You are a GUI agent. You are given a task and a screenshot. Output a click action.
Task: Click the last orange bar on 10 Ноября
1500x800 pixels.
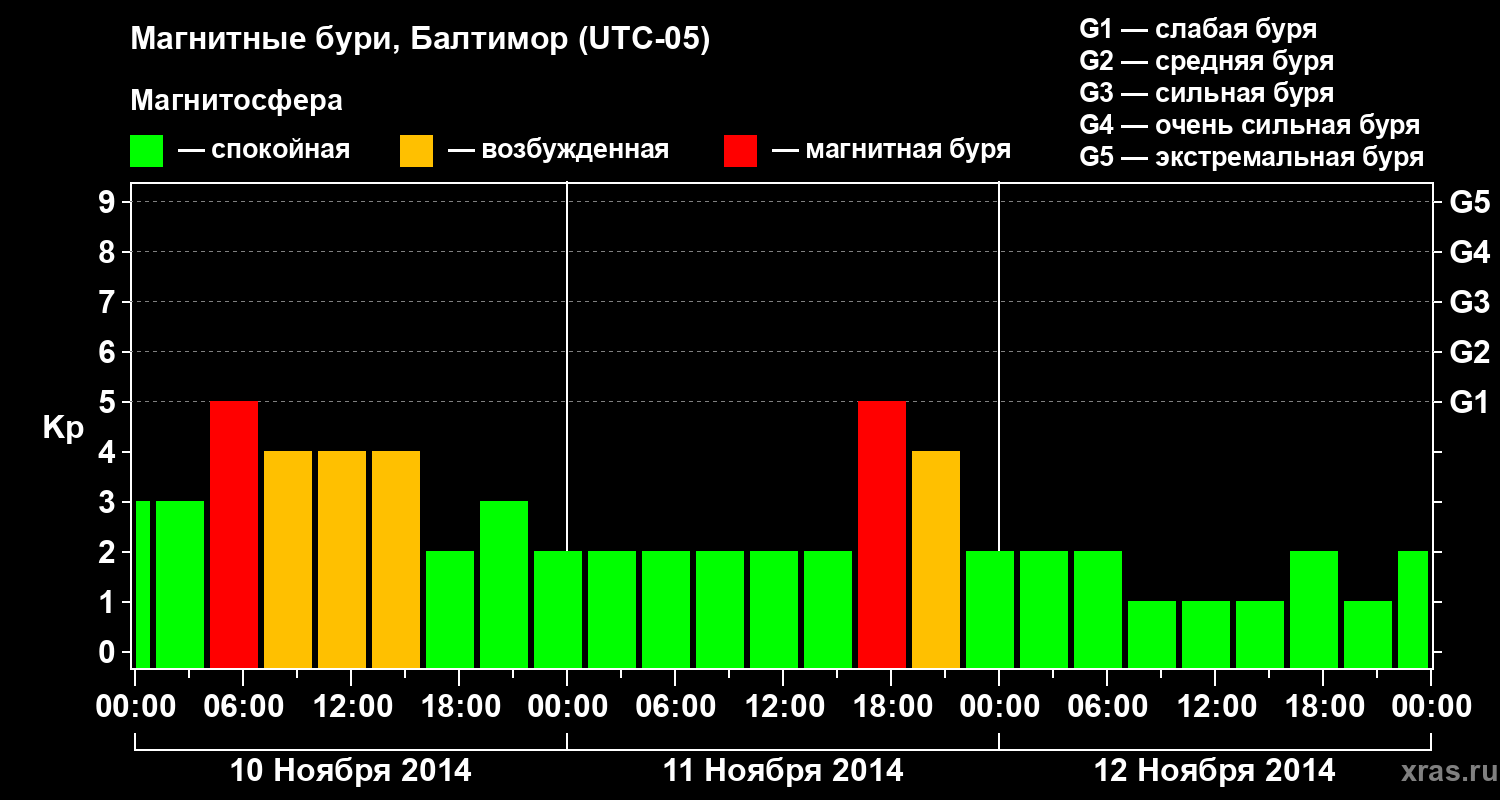(396, 559)
